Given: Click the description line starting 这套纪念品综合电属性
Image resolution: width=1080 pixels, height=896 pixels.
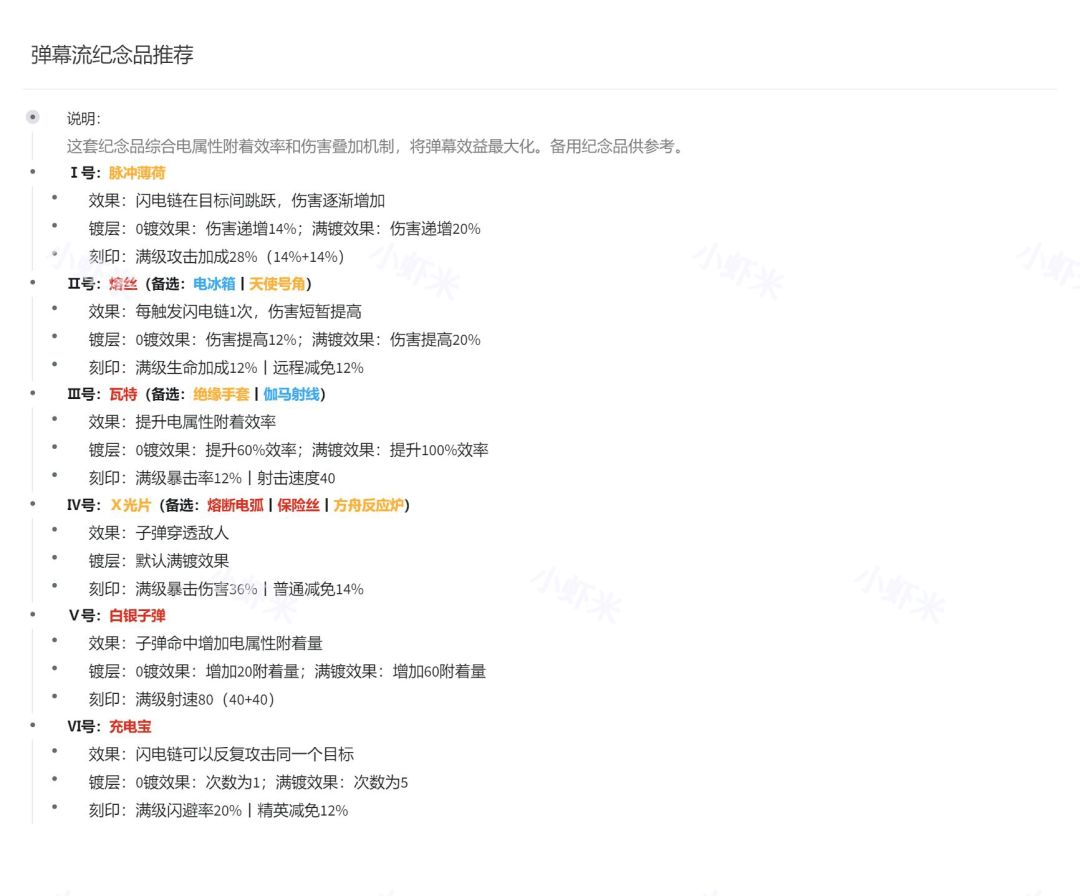Looking at the screenshot, I should point(375,146).
